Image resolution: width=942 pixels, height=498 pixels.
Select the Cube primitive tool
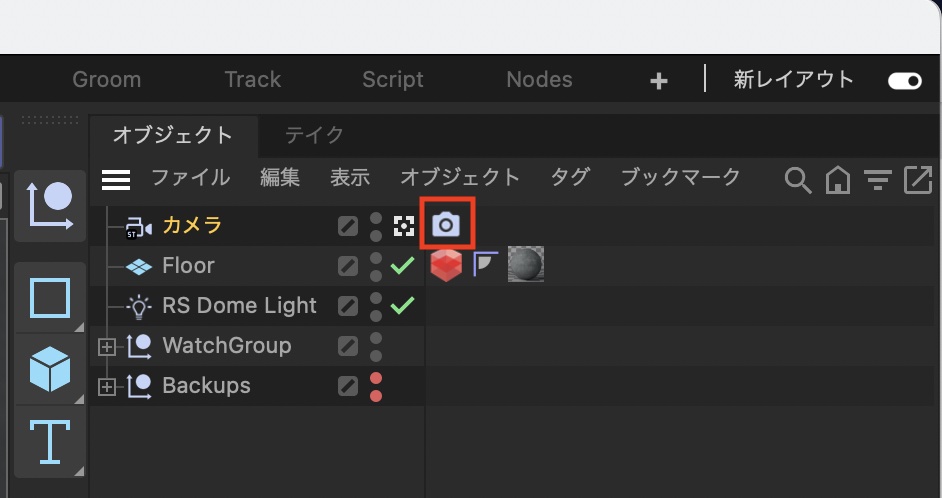tap(50, 370)
